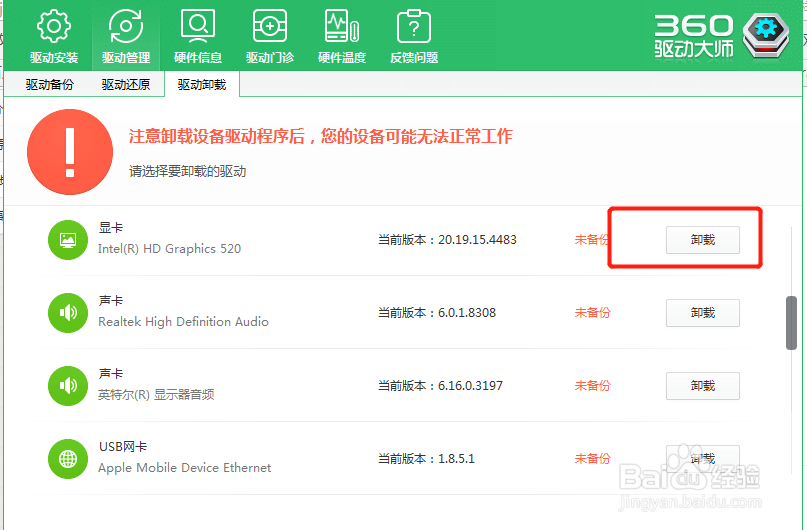
Task: Click the 显卡 category label
Action: [111, 227]
